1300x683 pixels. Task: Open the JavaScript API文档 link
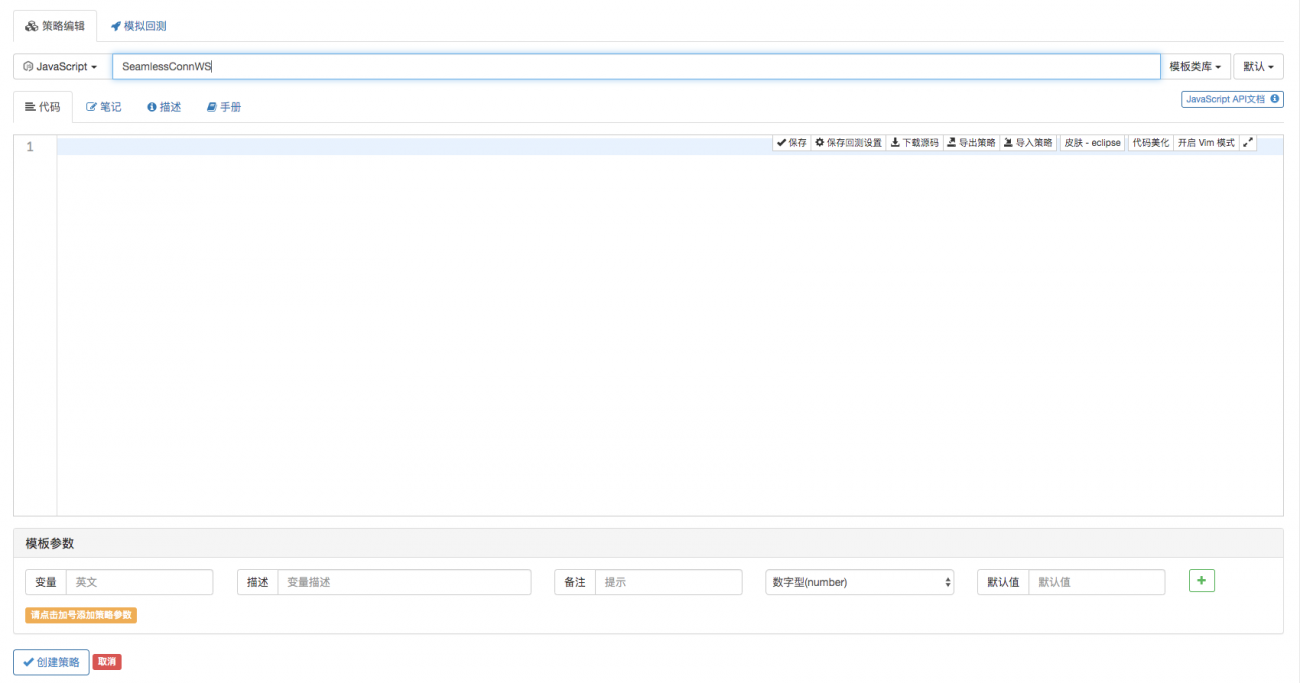[x=1232, y=99]
